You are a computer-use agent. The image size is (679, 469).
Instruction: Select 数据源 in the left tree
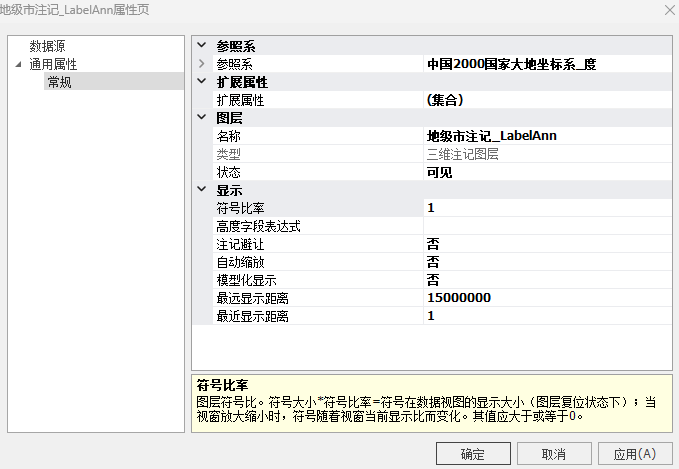48,46
